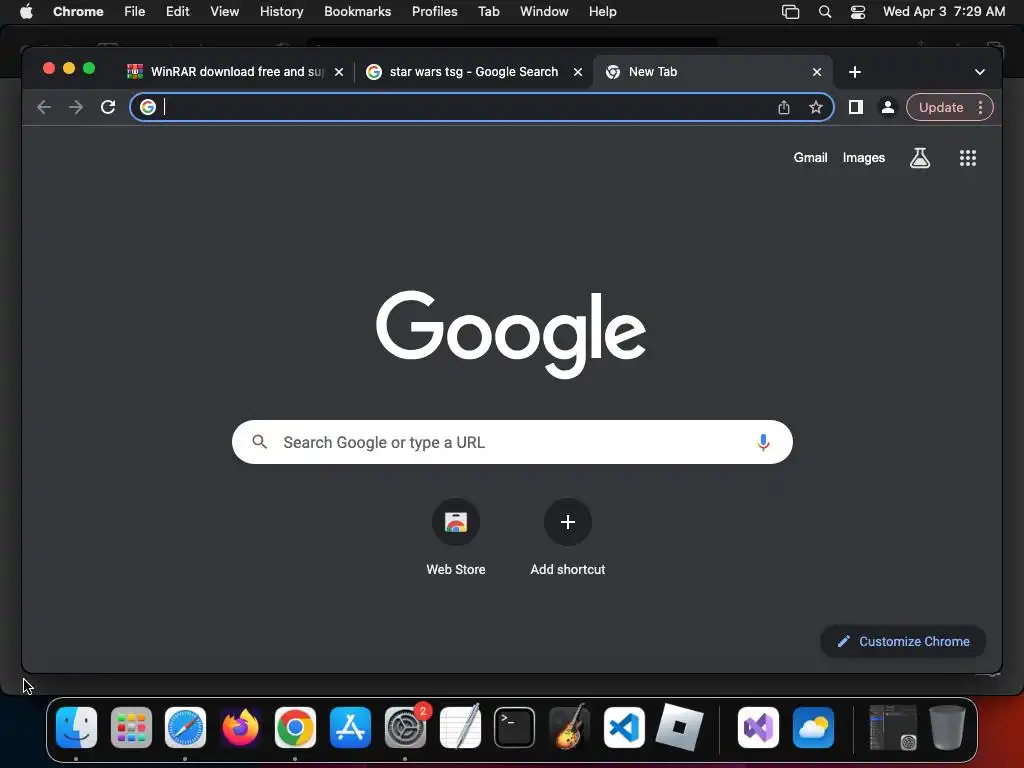Open App Store from the Dock
Image resolution: width=1024 pixels, height=768 pixels.
coord(350,728)
